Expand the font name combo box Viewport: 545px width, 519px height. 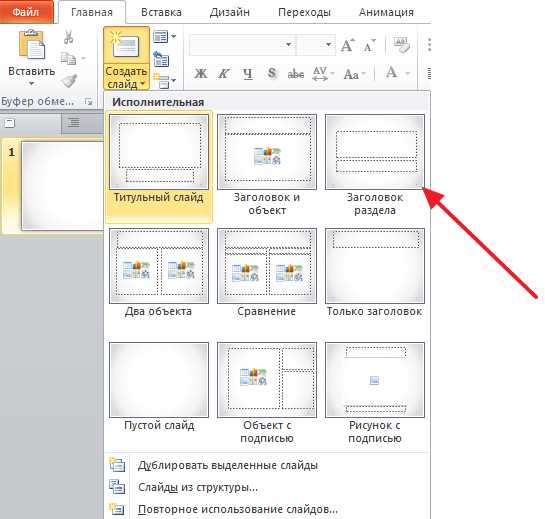(242, 44)
